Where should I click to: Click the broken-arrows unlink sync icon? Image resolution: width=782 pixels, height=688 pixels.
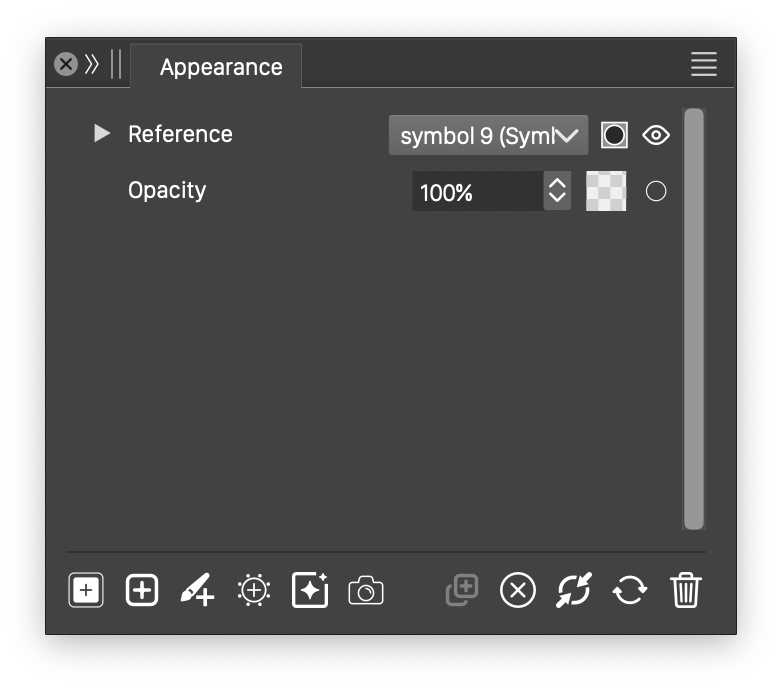click(574, 591)
